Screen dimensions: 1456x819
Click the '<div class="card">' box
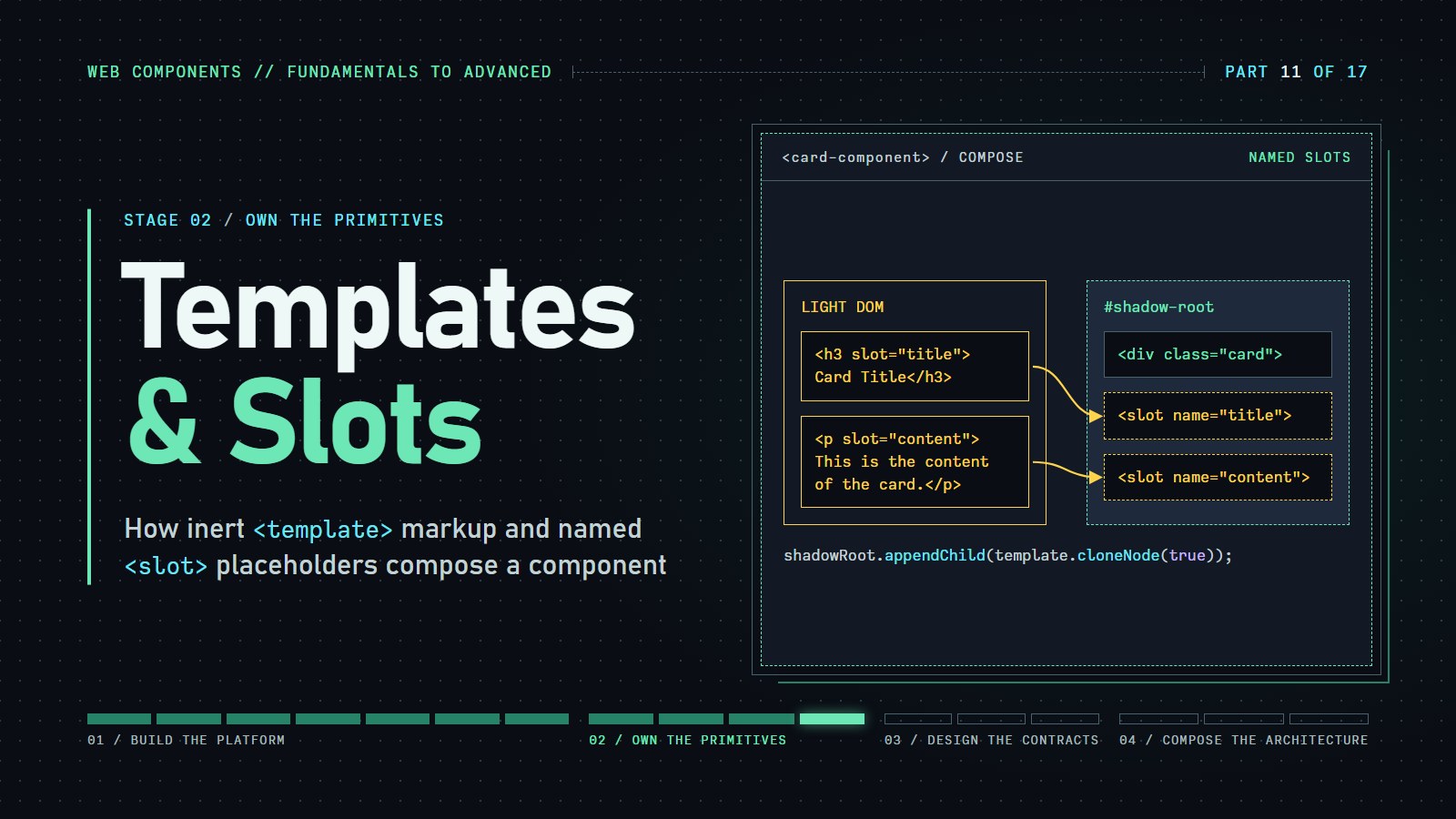(x=1218, y=354)
